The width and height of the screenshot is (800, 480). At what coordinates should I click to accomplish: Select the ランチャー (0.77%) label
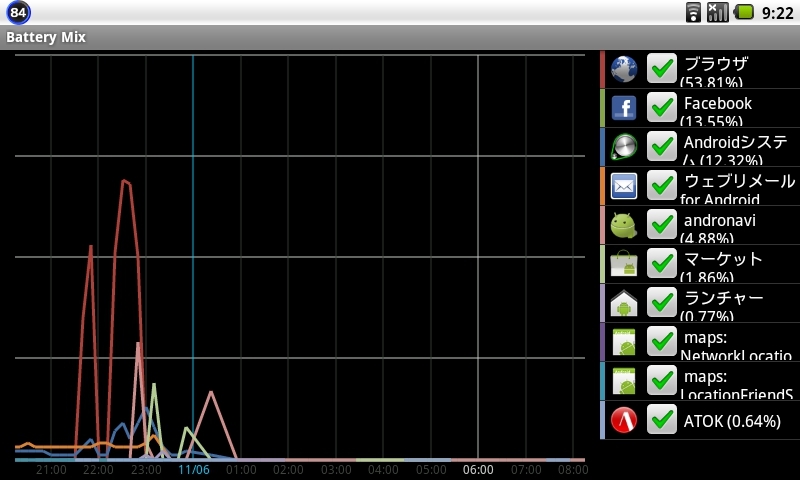[x=722, y=306]
